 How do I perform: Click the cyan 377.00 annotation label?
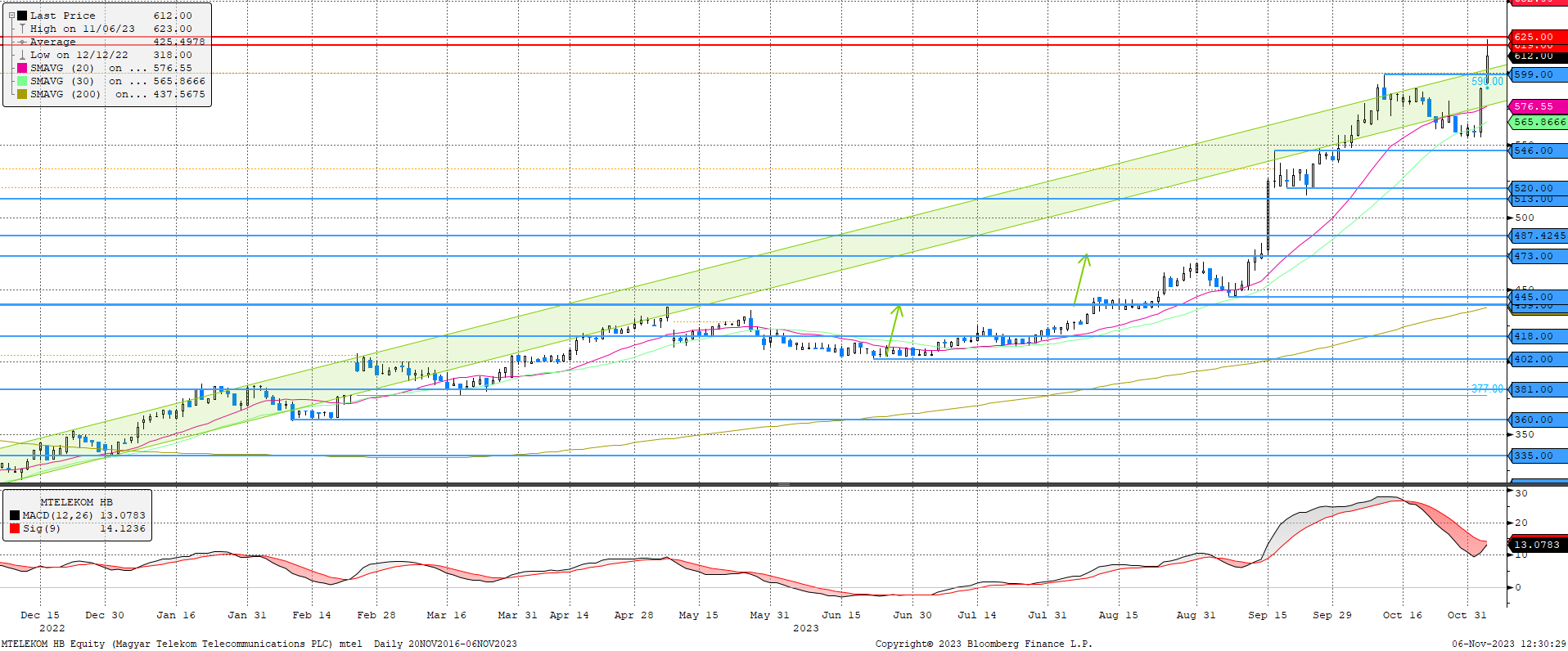coord(1487,388)
